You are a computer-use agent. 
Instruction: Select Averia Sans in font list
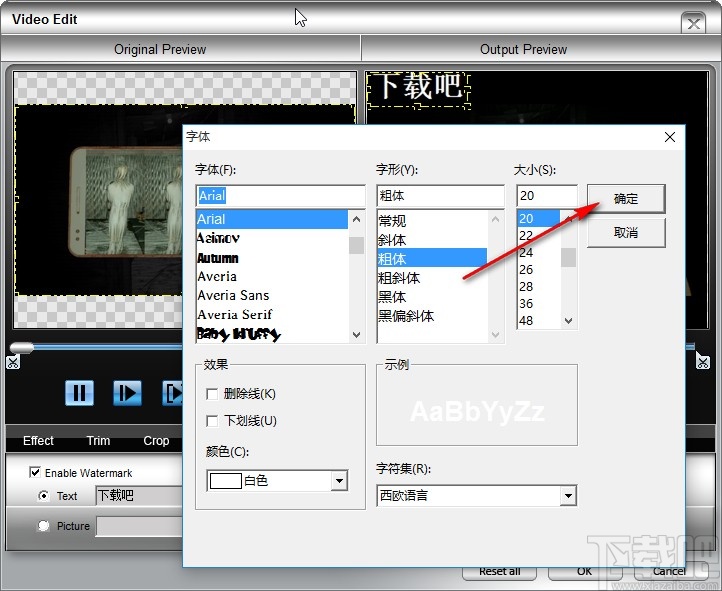pyautogui.click(x=233, y=295)
